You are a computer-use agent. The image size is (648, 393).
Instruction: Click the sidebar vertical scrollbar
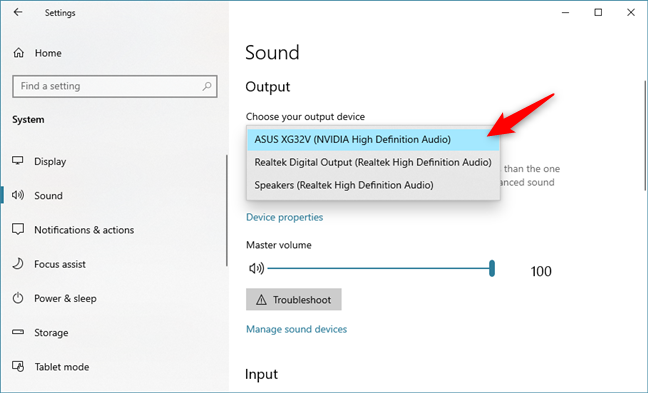226,211
